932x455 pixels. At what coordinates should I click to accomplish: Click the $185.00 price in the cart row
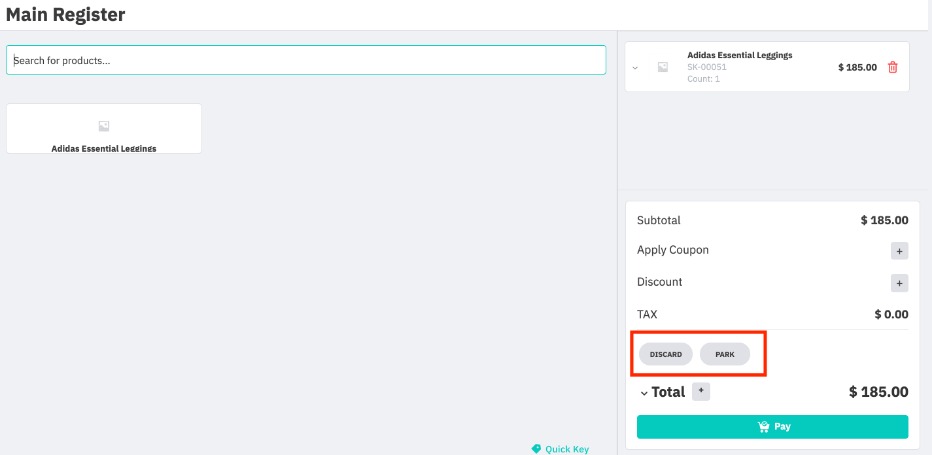pyautogui.click(x=857, y=67)
